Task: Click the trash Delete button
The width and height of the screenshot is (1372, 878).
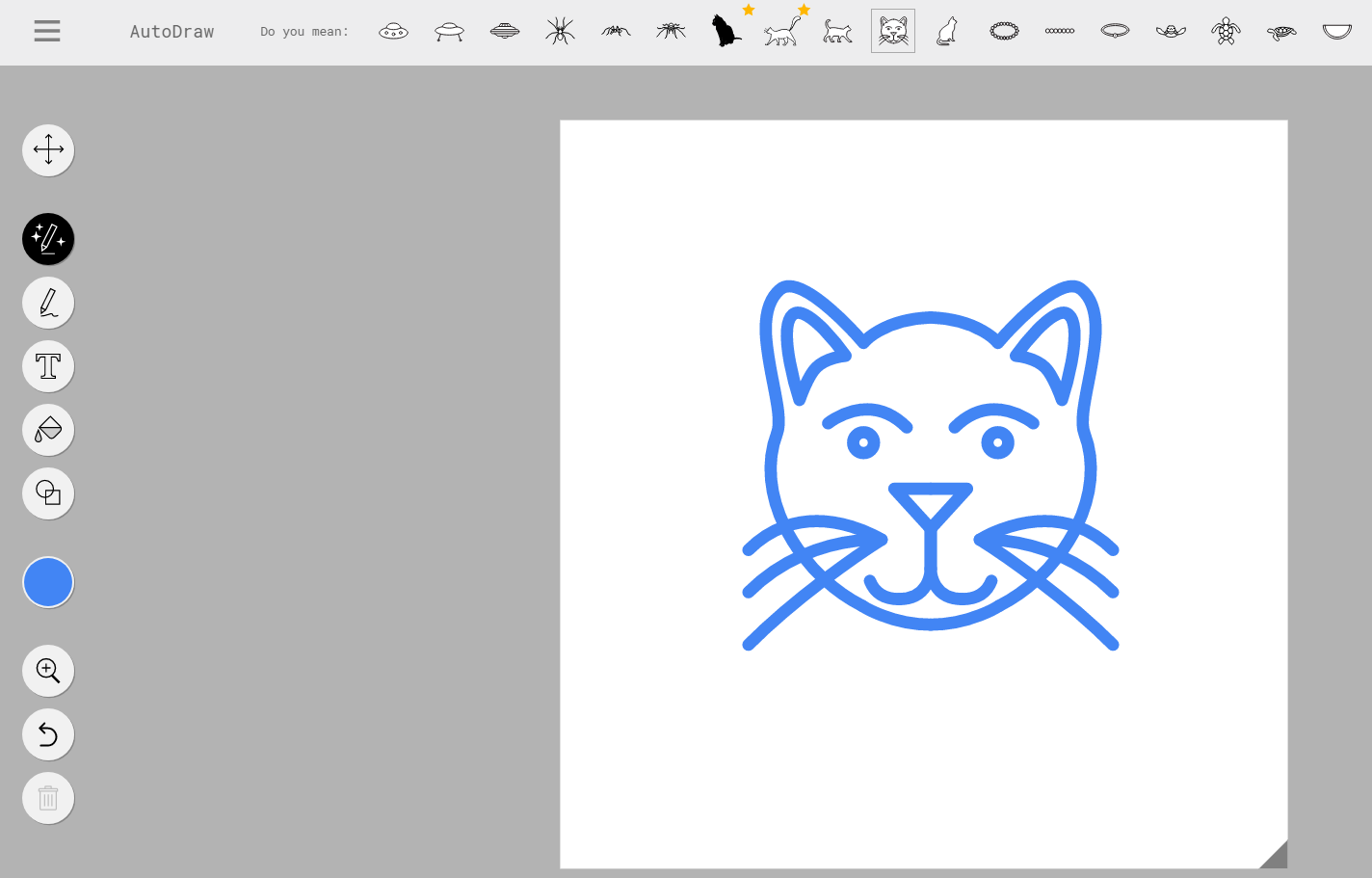Action: click(48, 798)
